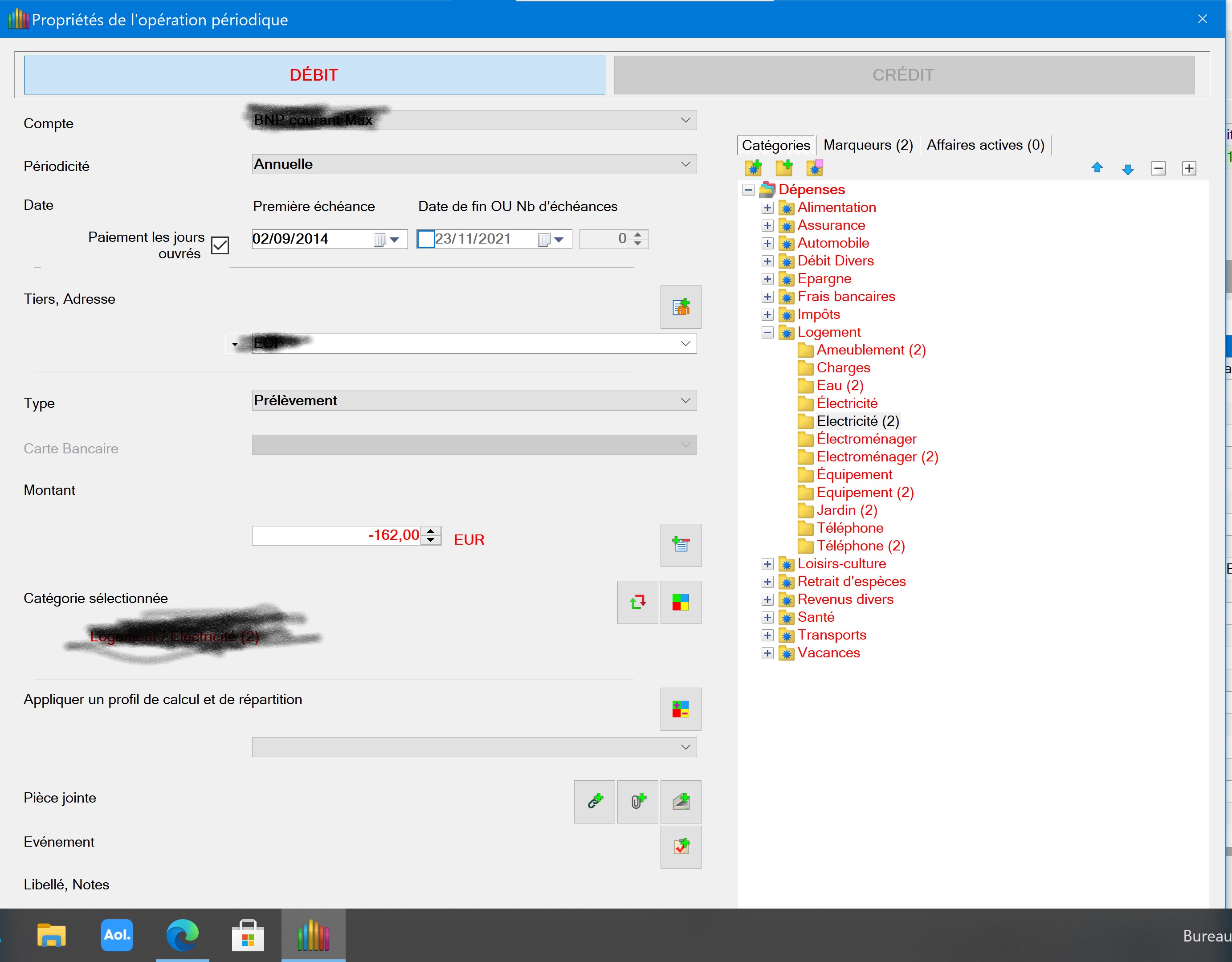Click the CRÉDIT button

coord(904,74)
